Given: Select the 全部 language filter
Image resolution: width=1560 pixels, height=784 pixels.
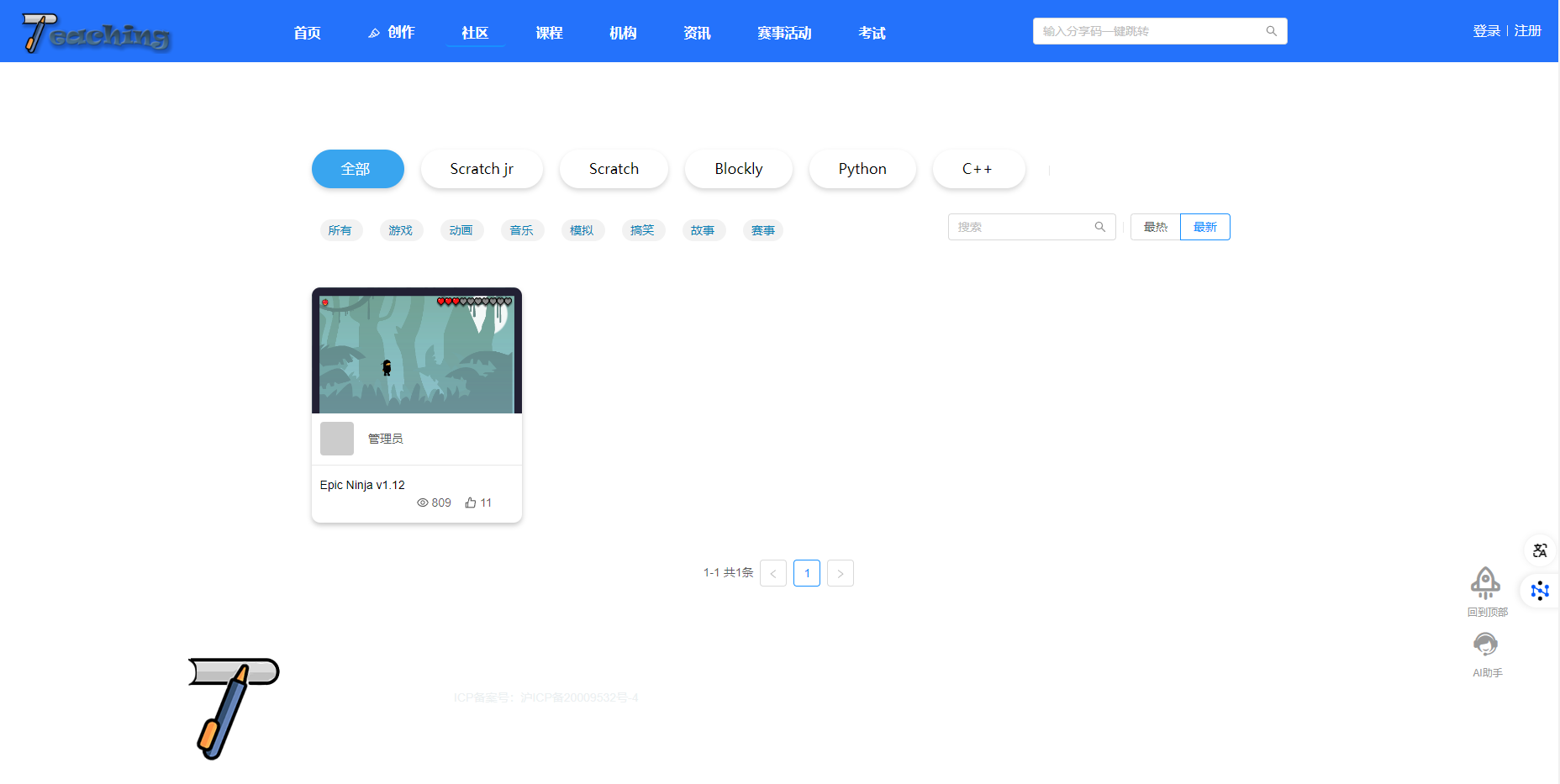Looking at the screenshot, I should pyautogui.click(x=357, y=169).
